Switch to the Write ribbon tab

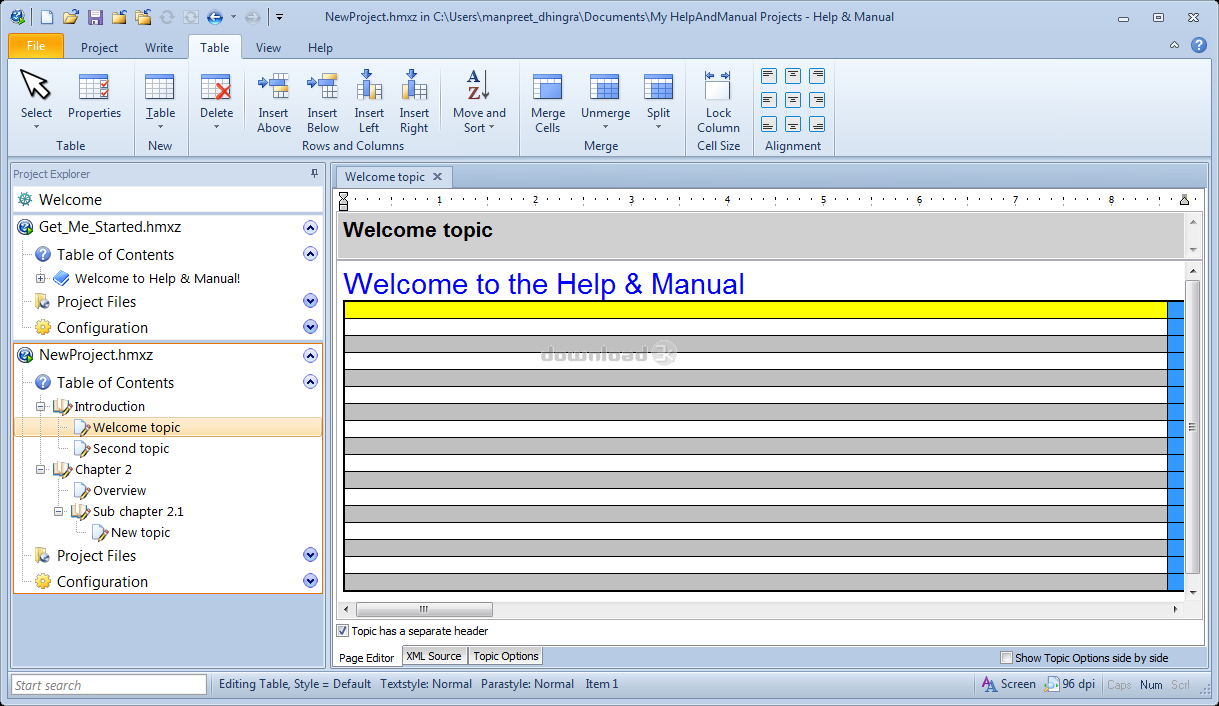click(159, 47)
